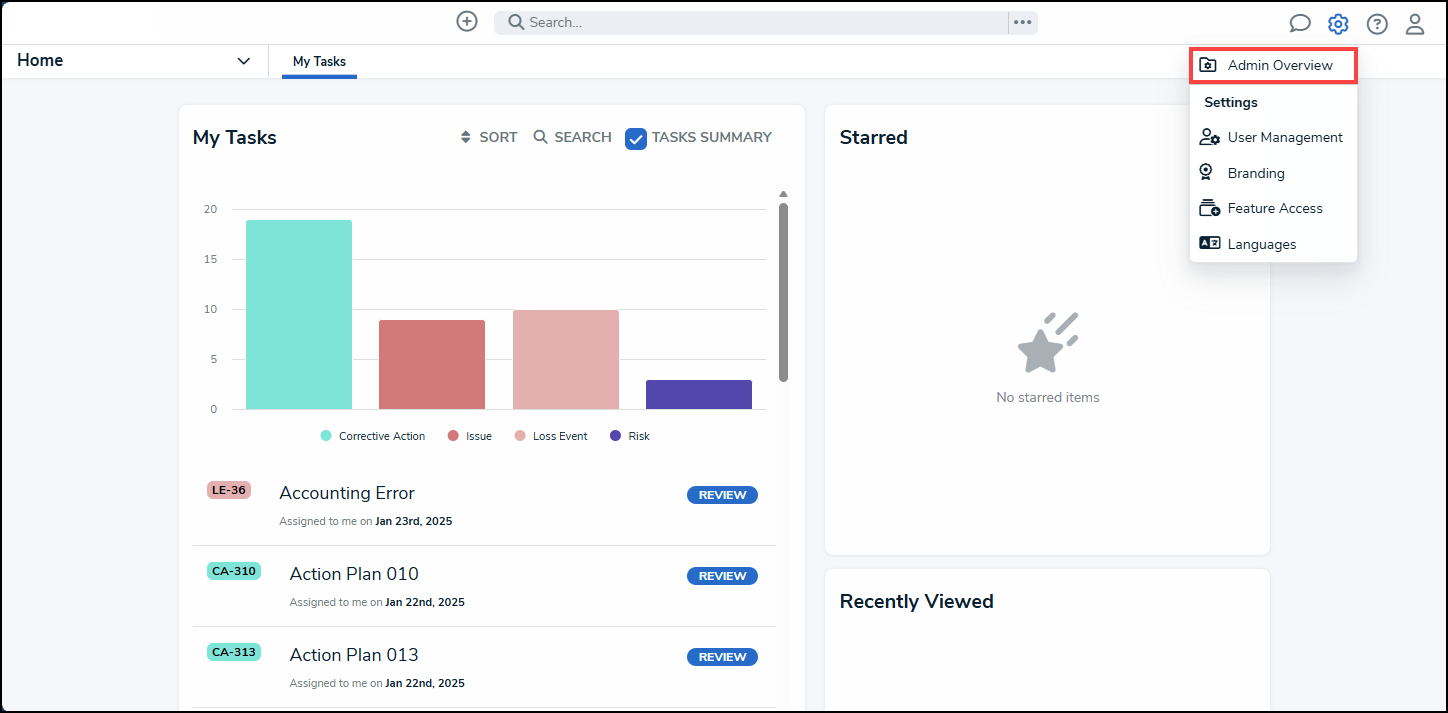Click the settings gear icon

[1338, 24]
